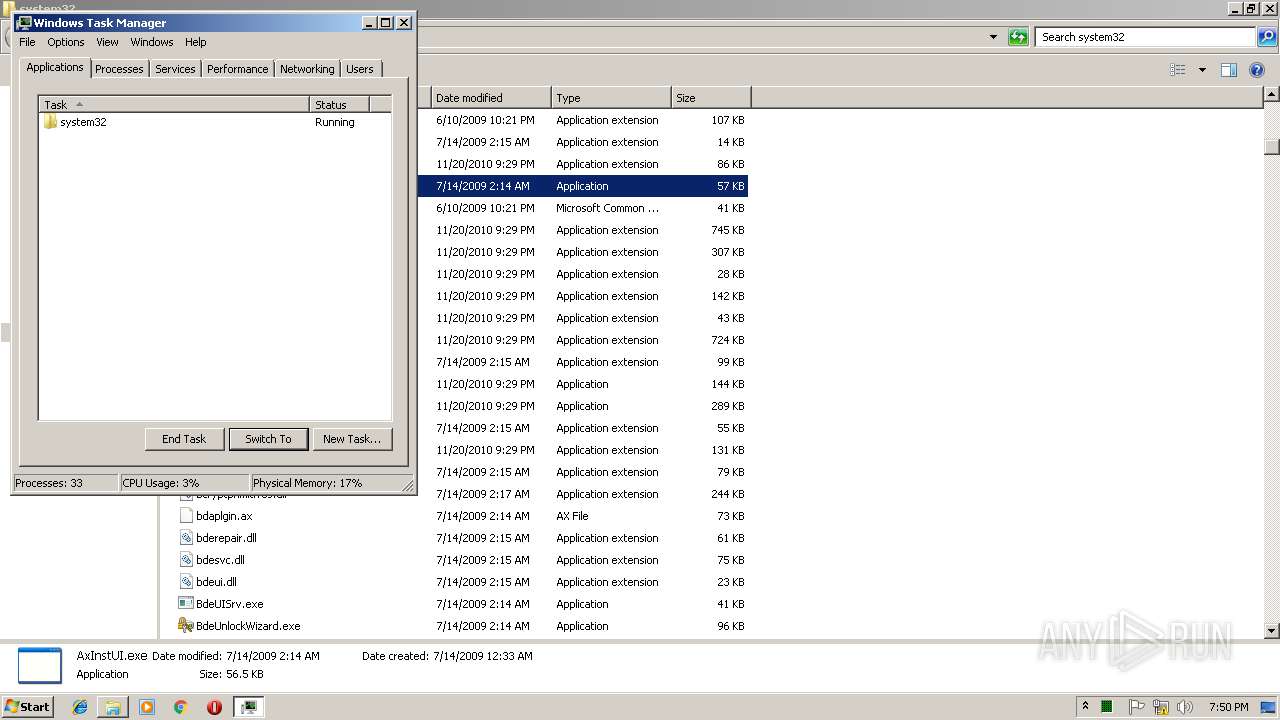
Task: Click the green CPU meter tray icon
Action: (x=1107, y=707)
